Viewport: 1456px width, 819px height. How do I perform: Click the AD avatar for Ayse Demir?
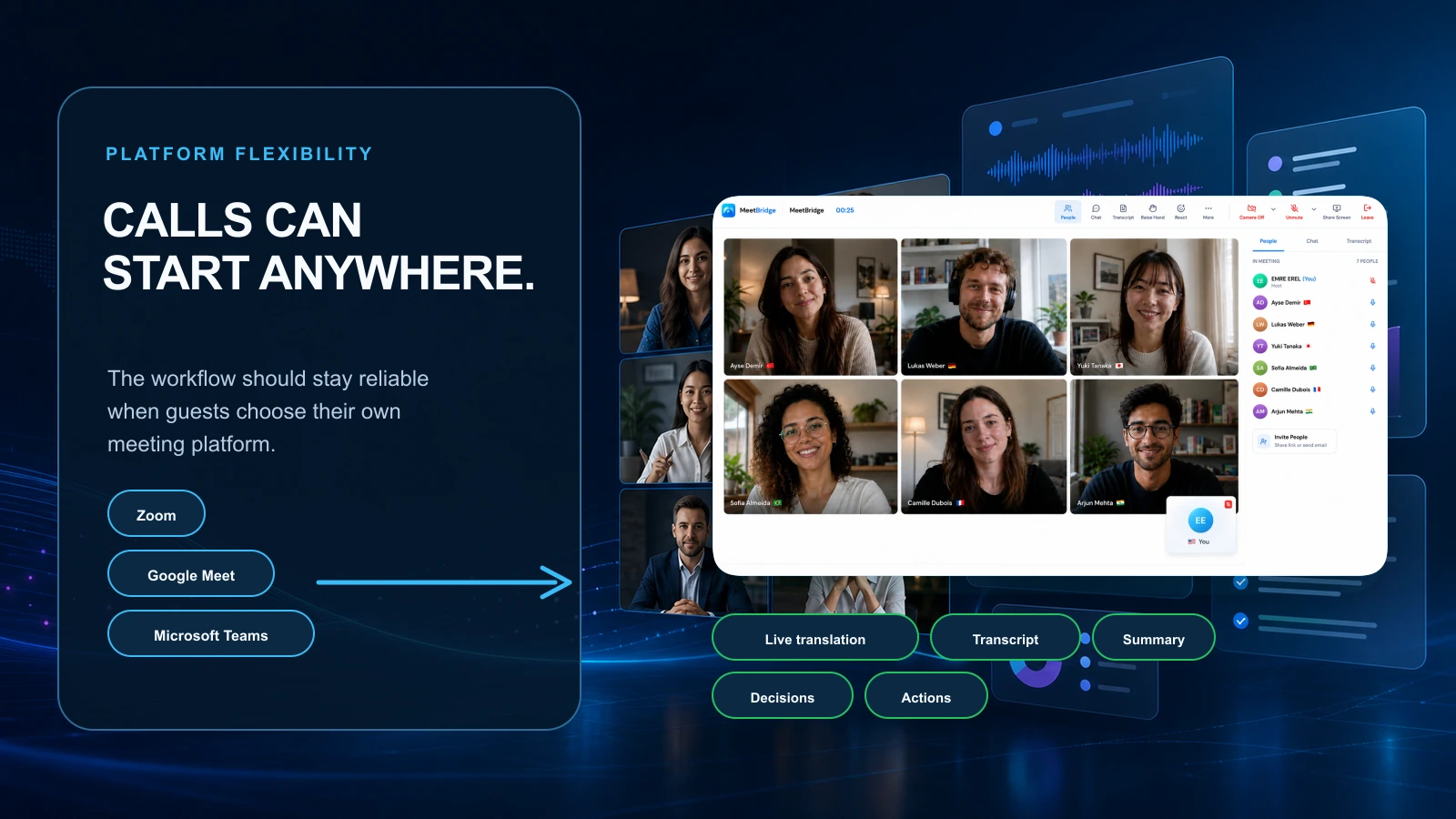(x=1260, y=302)
